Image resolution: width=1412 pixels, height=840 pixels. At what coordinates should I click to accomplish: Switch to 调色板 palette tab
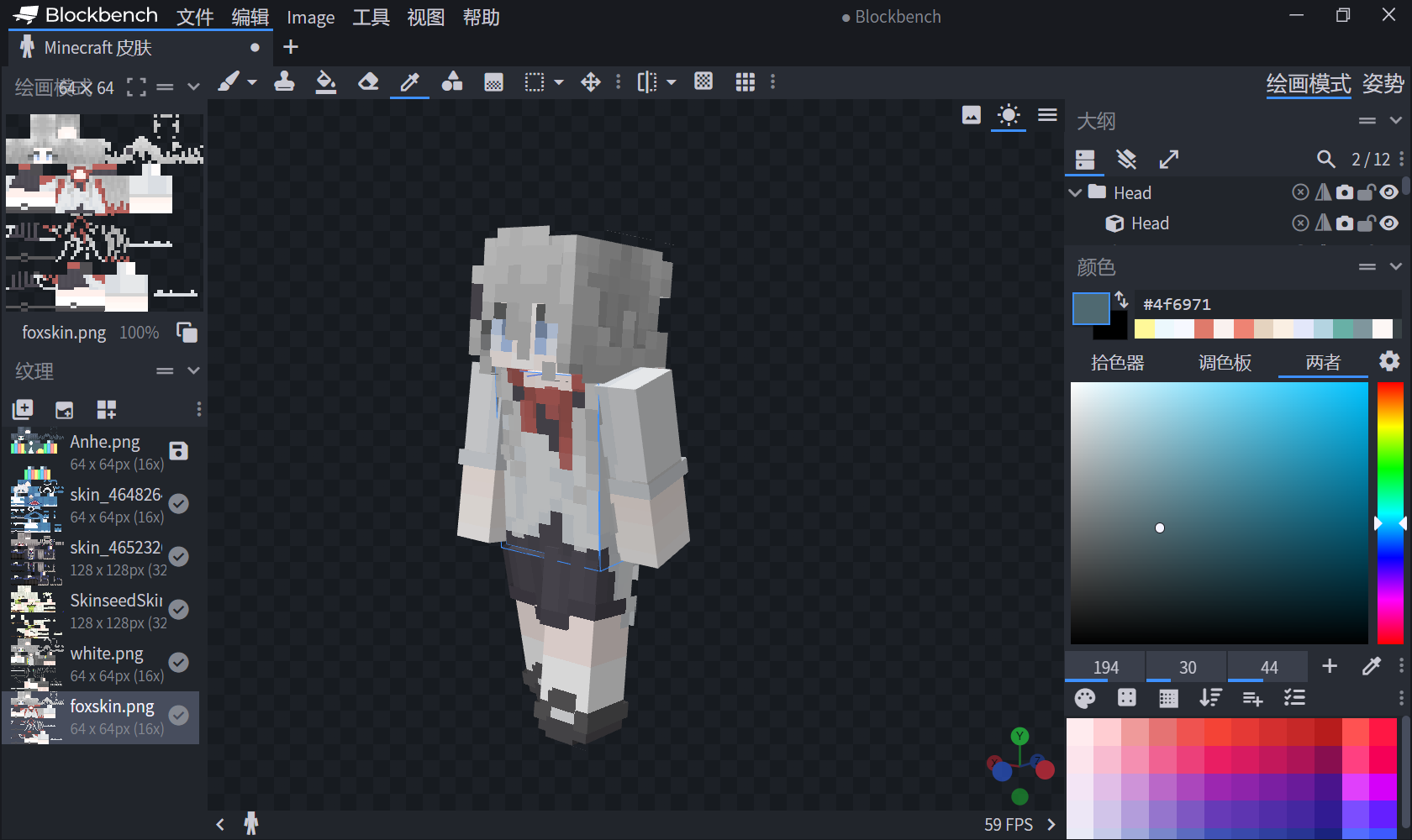point(1225,363)
